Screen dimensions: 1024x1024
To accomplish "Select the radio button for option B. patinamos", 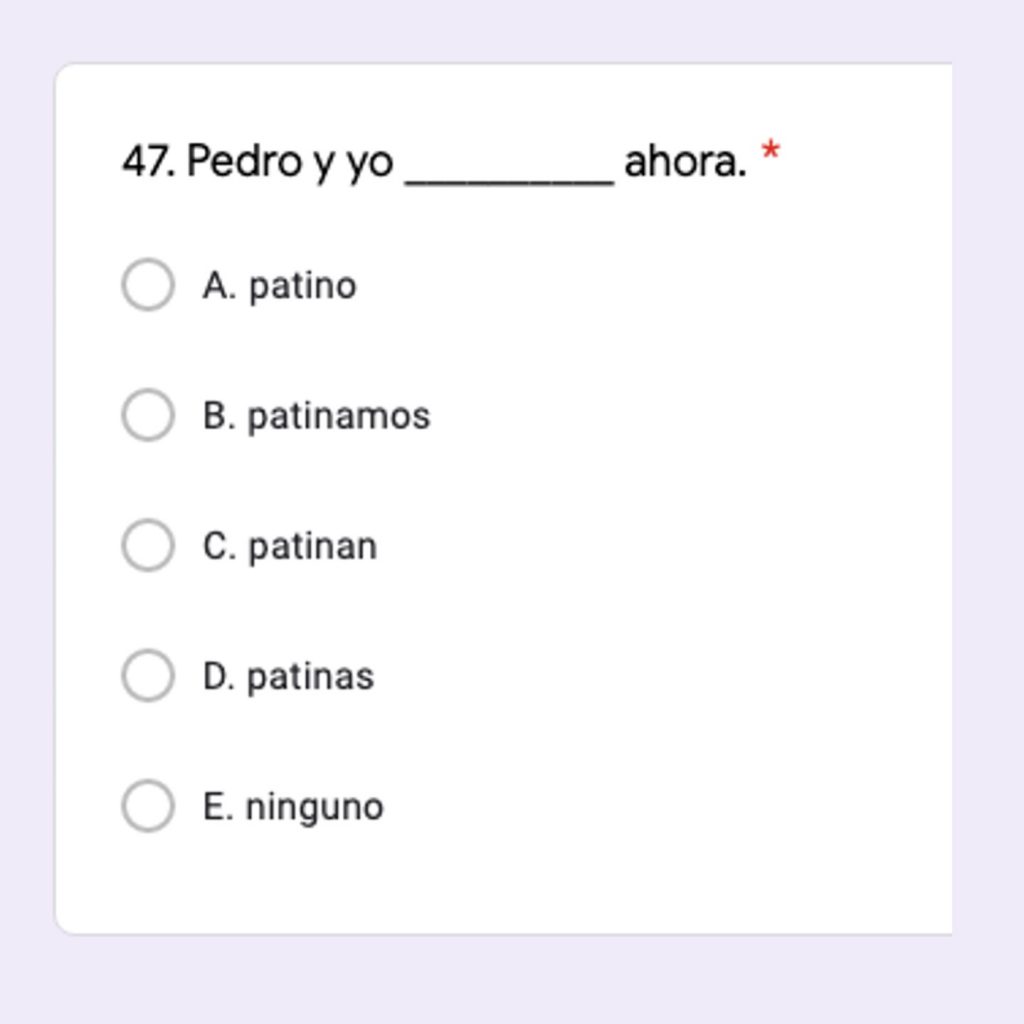I will pyautogui.click(x=148, y=415).
